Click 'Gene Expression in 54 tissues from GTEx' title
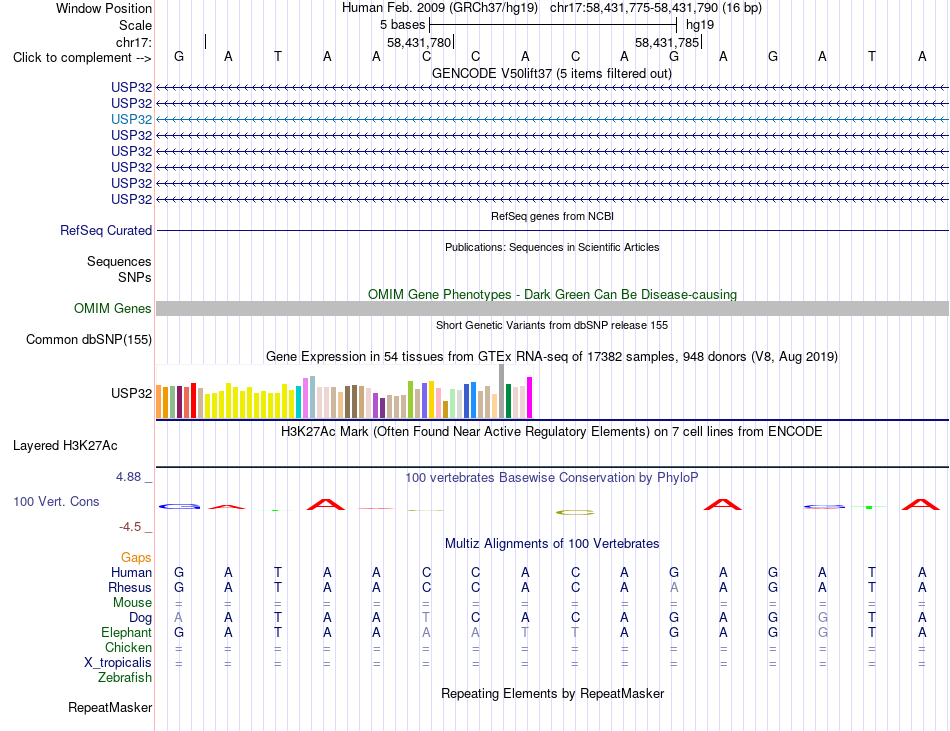 pos(552,357)
